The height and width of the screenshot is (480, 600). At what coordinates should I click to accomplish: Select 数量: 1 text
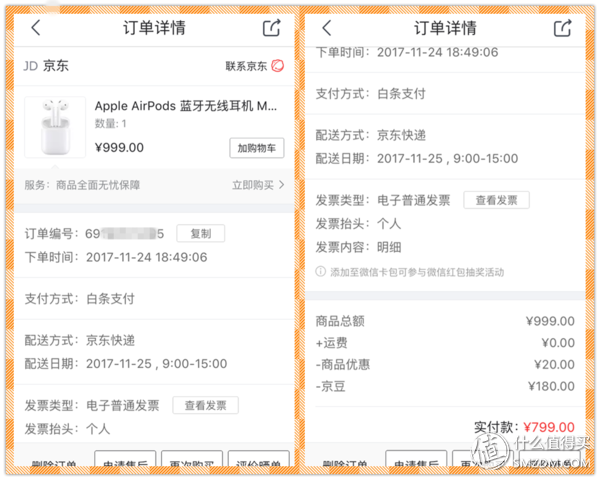pyautogui.click(x=110, y=124)
